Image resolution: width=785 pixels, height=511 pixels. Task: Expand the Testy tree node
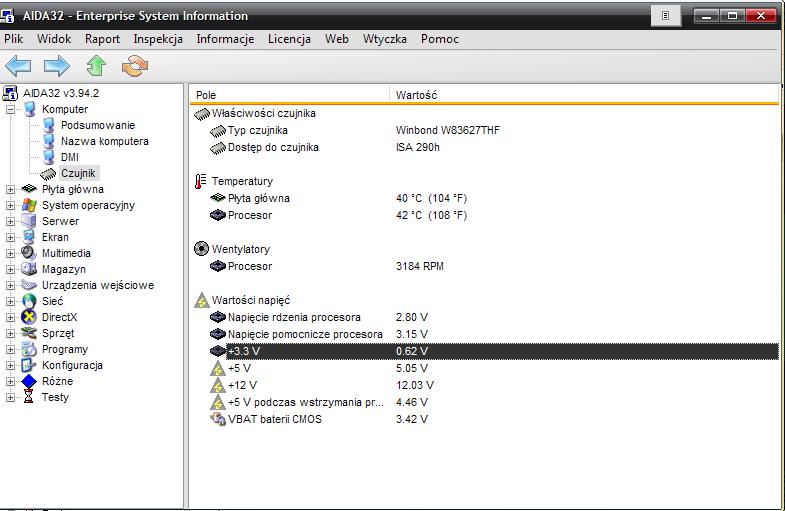point(10,397)
